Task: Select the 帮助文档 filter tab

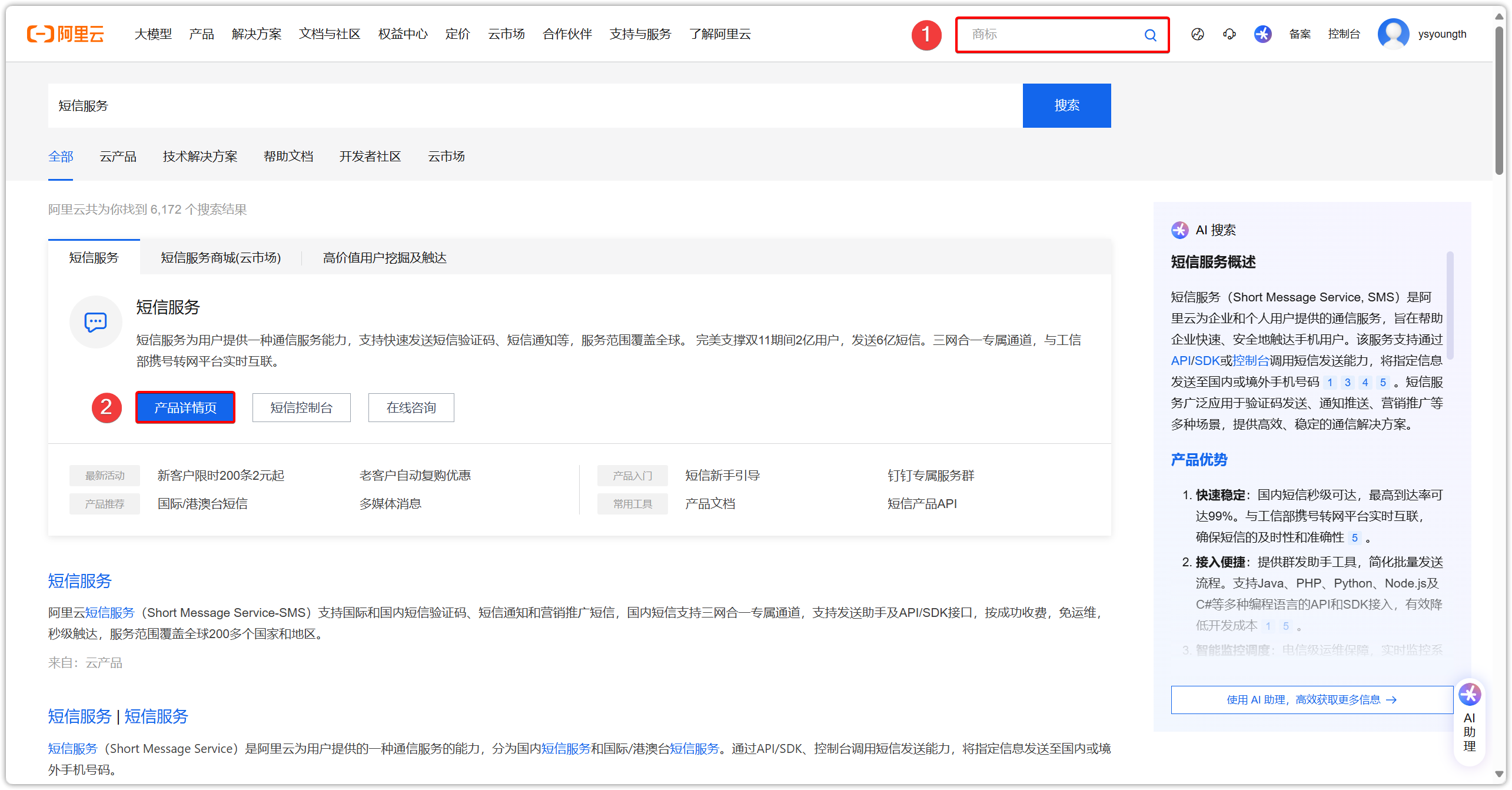Action: coord(288,157)
